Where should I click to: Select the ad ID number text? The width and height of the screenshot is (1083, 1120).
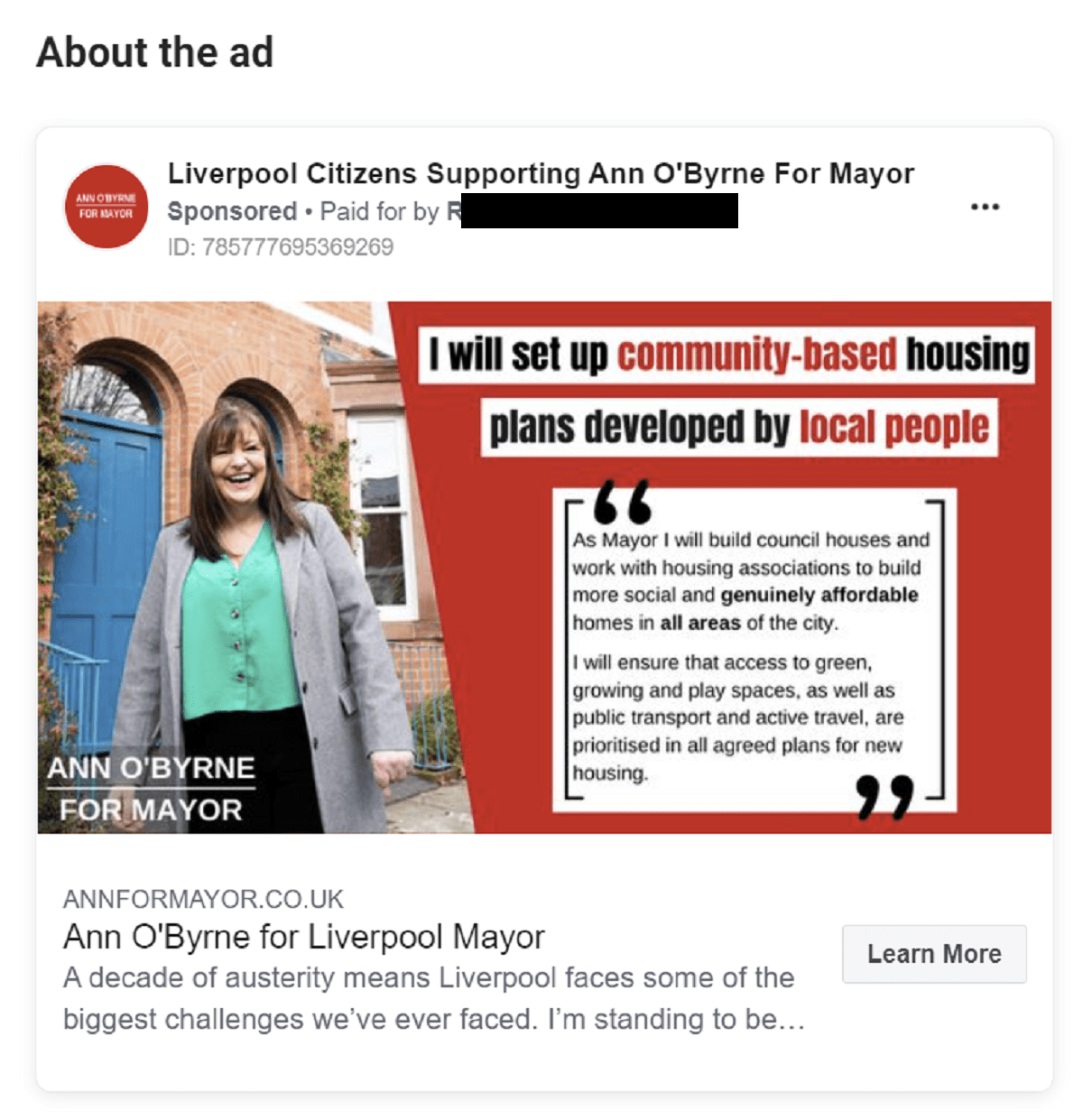tap(281, 246)
